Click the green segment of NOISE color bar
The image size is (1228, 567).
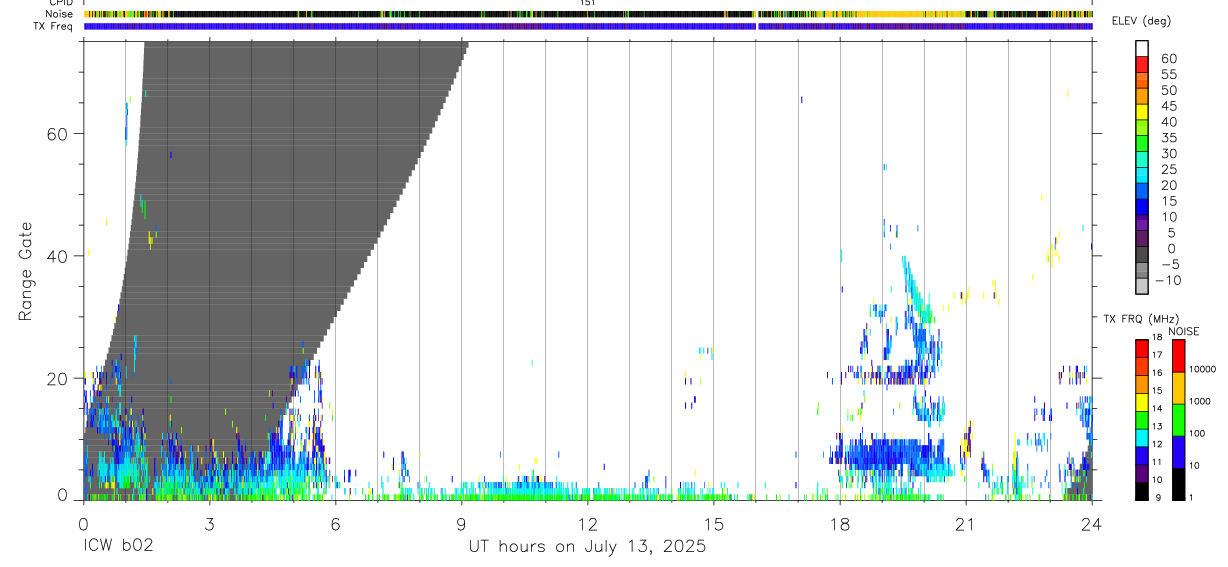[x=1178, y=420]
